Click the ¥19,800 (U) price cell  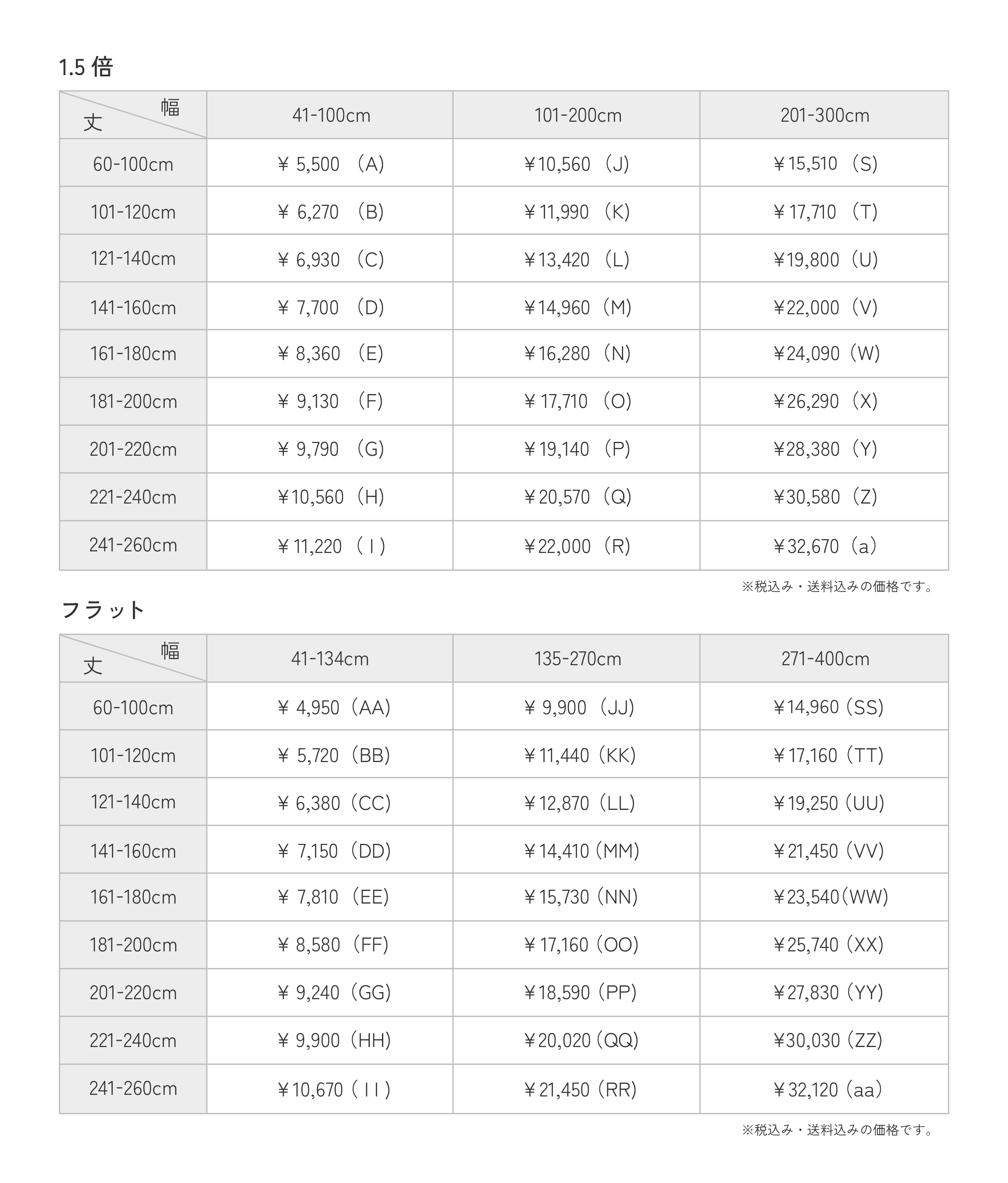pyautogui.click(x=825, y=260)
